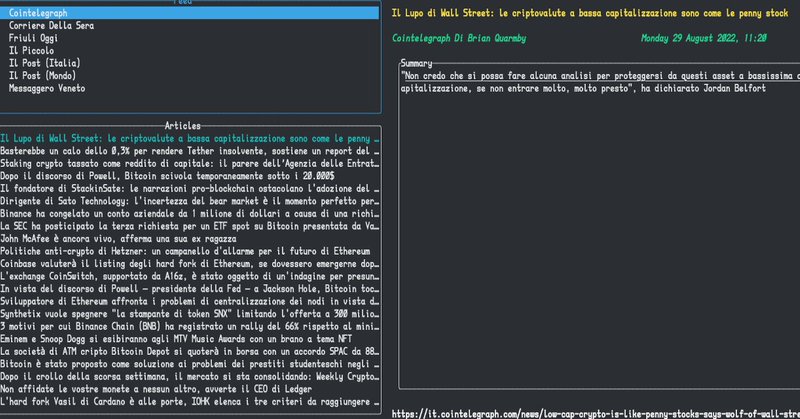Open the 'Bitcoin è stato proposto come soluzione' article
The width and height of the screenshot is (800, 419).
(190, 364)
